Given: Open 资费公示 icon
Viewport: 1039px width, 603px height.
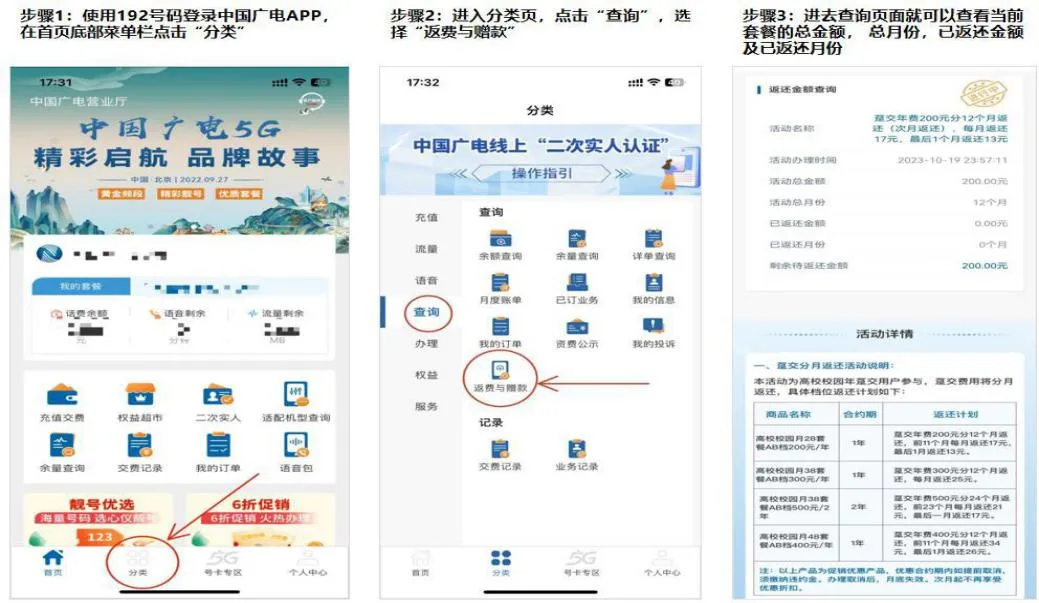Looking at the screenshot, I should point(577,327).
